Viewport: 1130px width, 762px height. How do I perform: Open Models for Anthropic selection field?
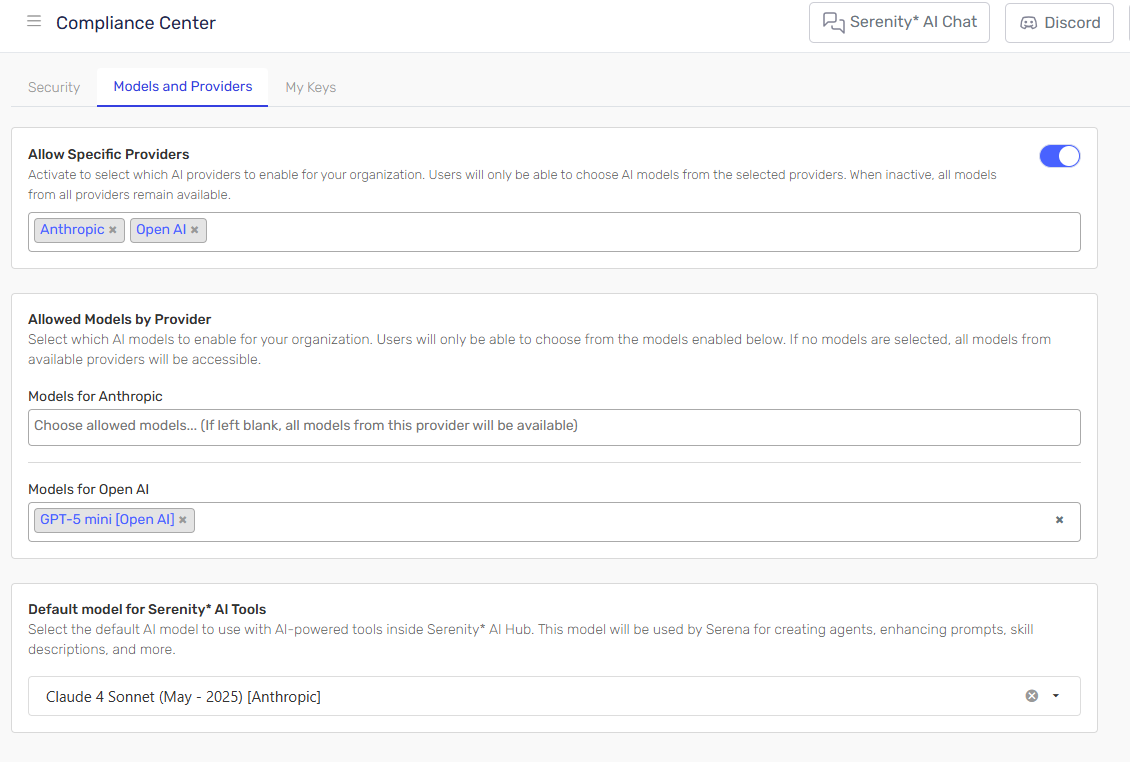click(554, 427)
